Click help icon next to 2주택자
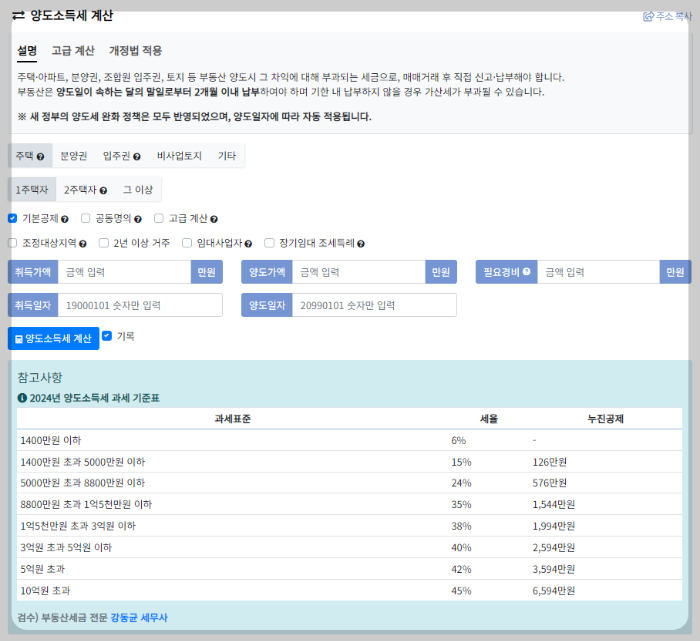Viewport: 700px width, 641px height. [103, 191]
